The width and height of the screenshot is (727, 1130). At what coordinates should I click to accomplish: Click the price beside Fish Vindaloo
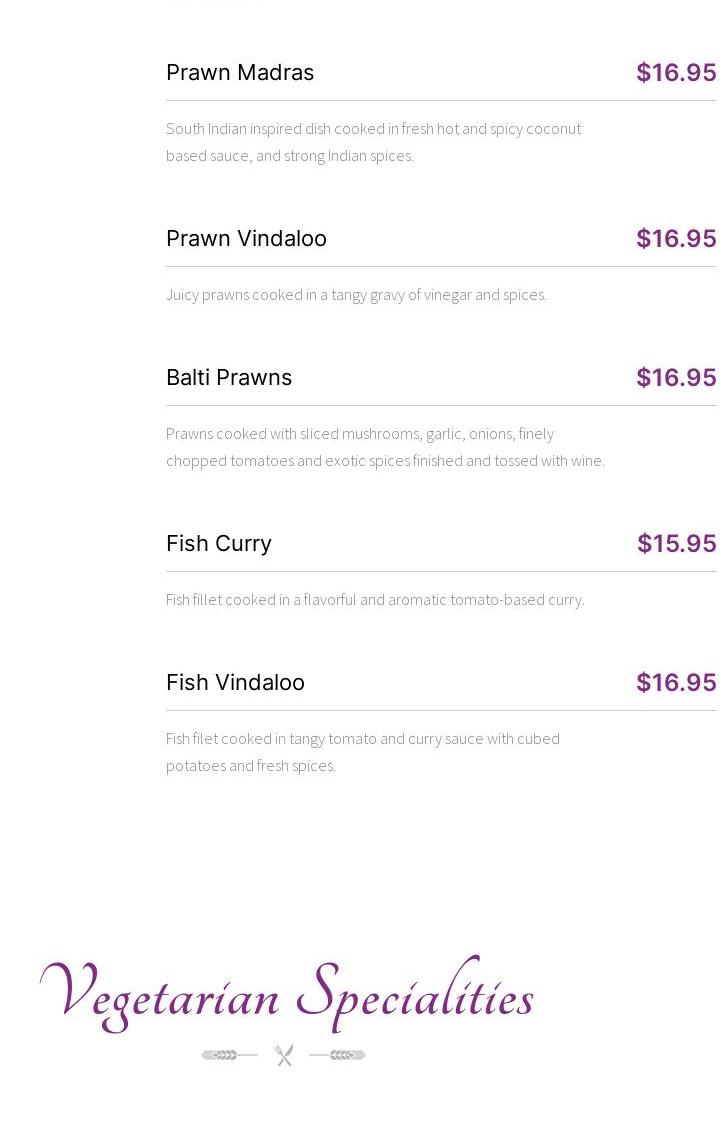[x=676, y=683]
